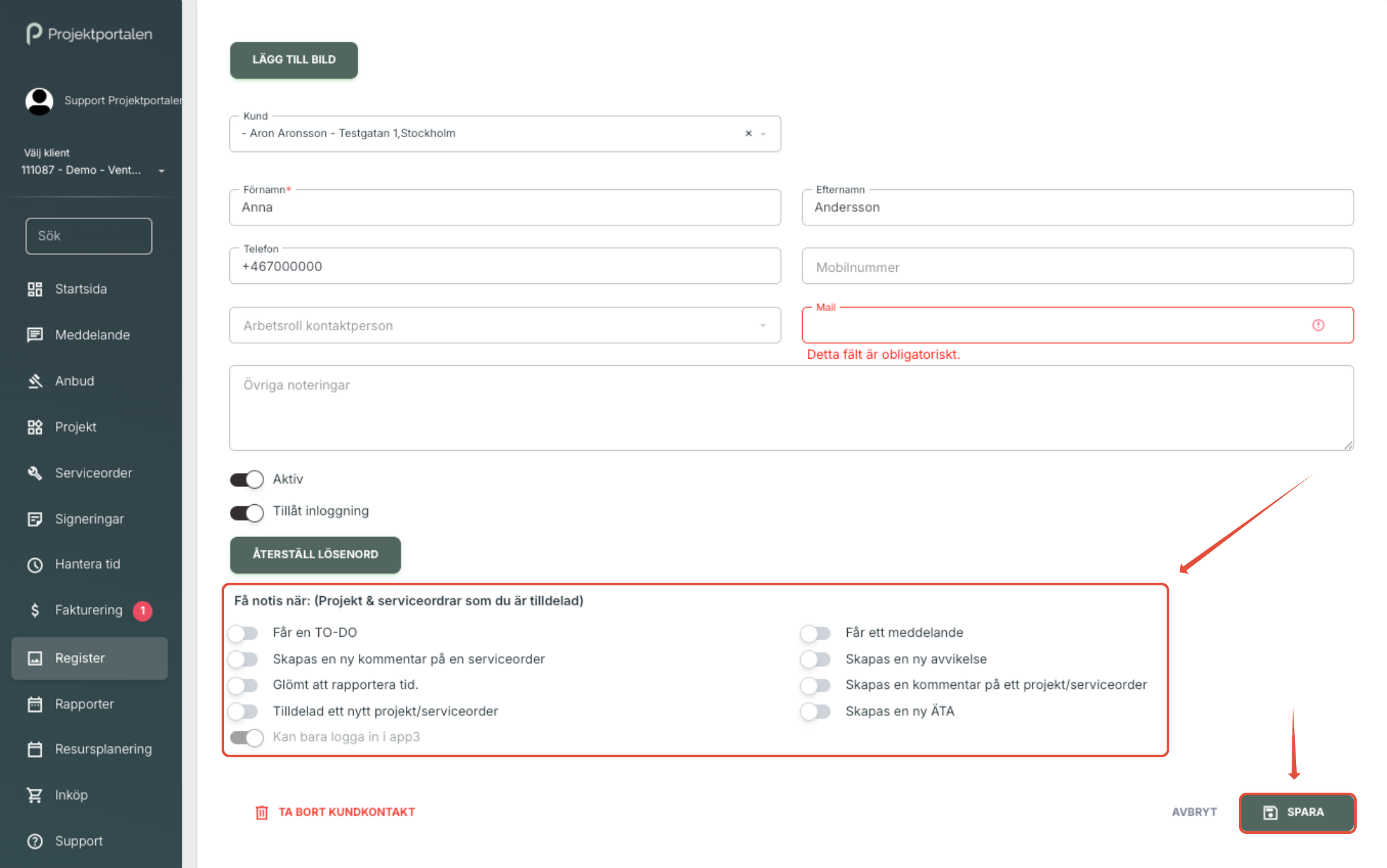Open Resursplanering in the sidebar
The height and width of the screenshot is (868, 1387).
point(103,750)
